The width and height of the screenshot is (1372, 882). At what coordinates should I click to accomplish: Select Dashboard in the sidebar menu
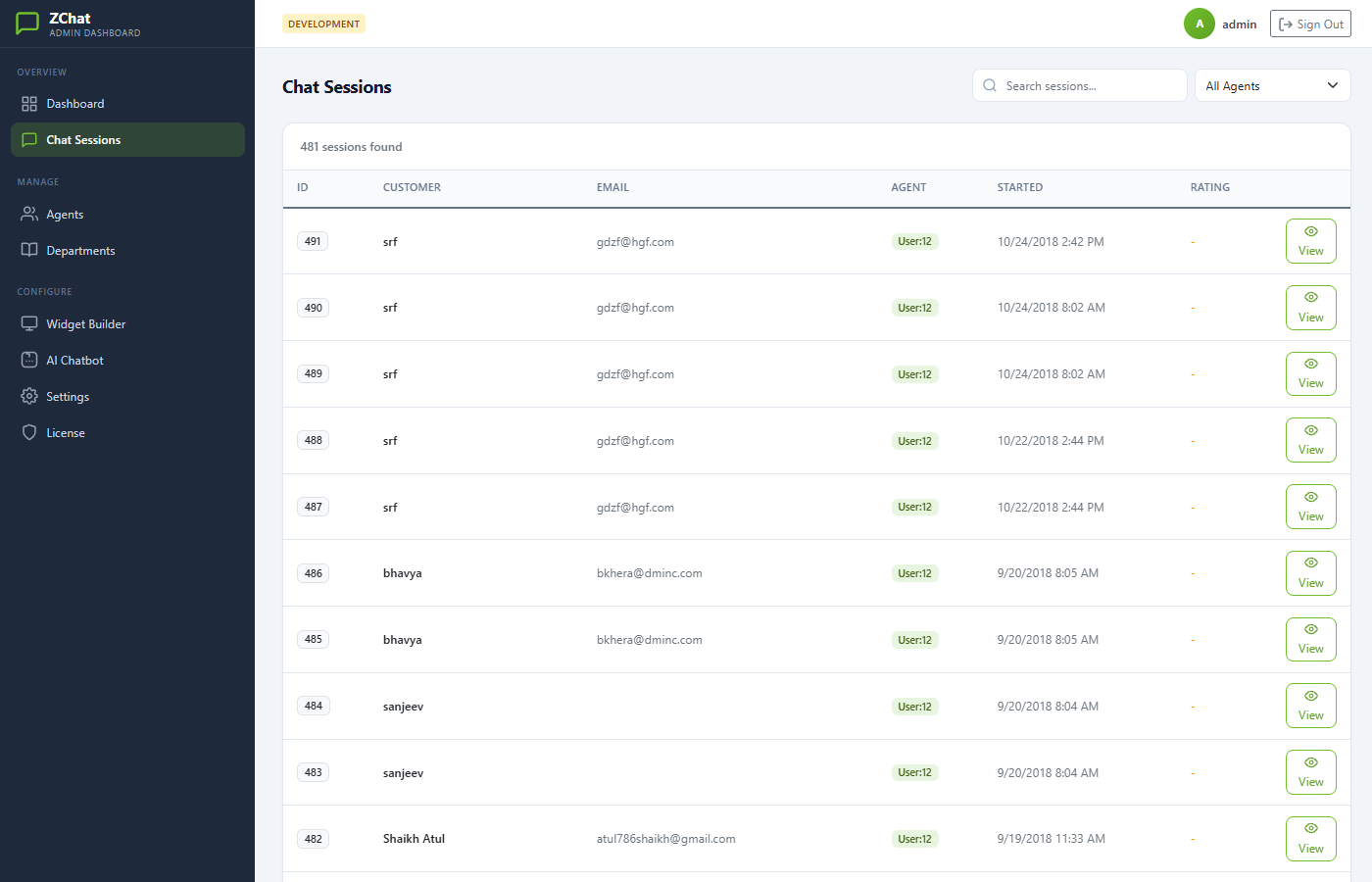(x=75, y=103)
